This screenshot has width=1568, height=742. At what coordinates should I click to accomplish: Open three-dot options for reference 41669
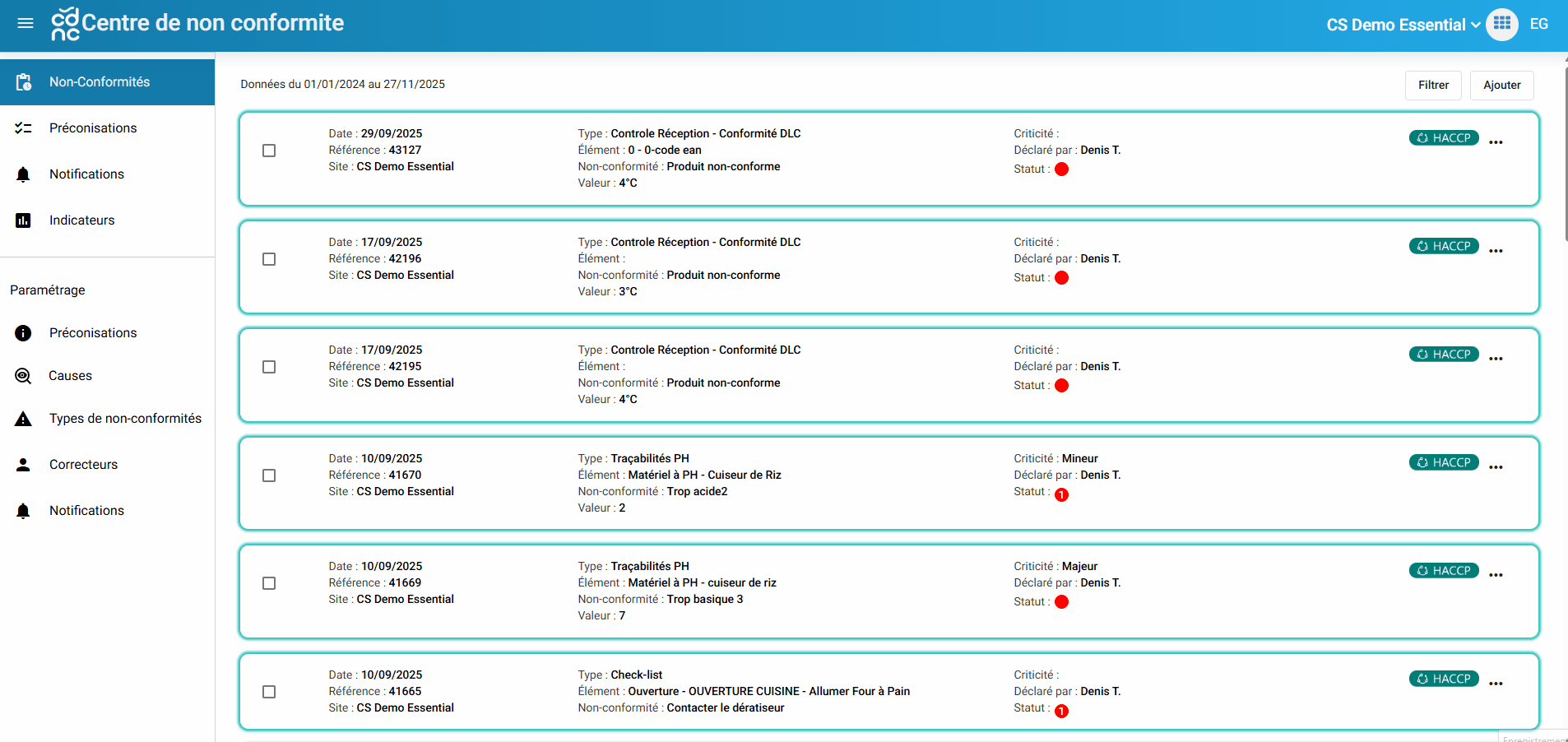(x=1496, y=575)
